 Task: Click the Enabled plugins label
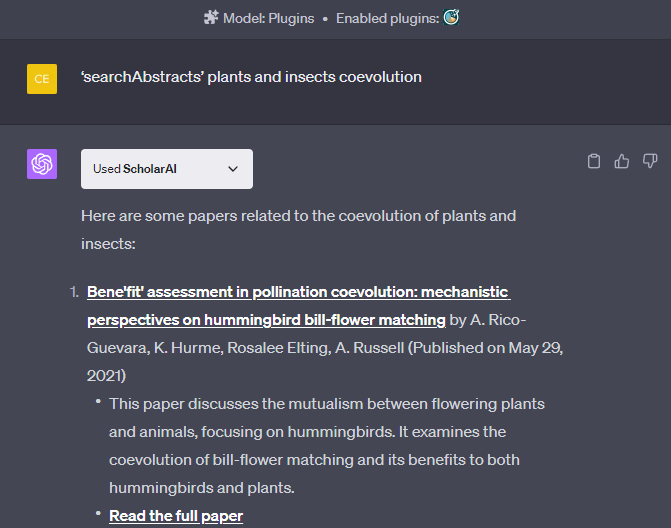pyautogui.click(x=387, y=18)
